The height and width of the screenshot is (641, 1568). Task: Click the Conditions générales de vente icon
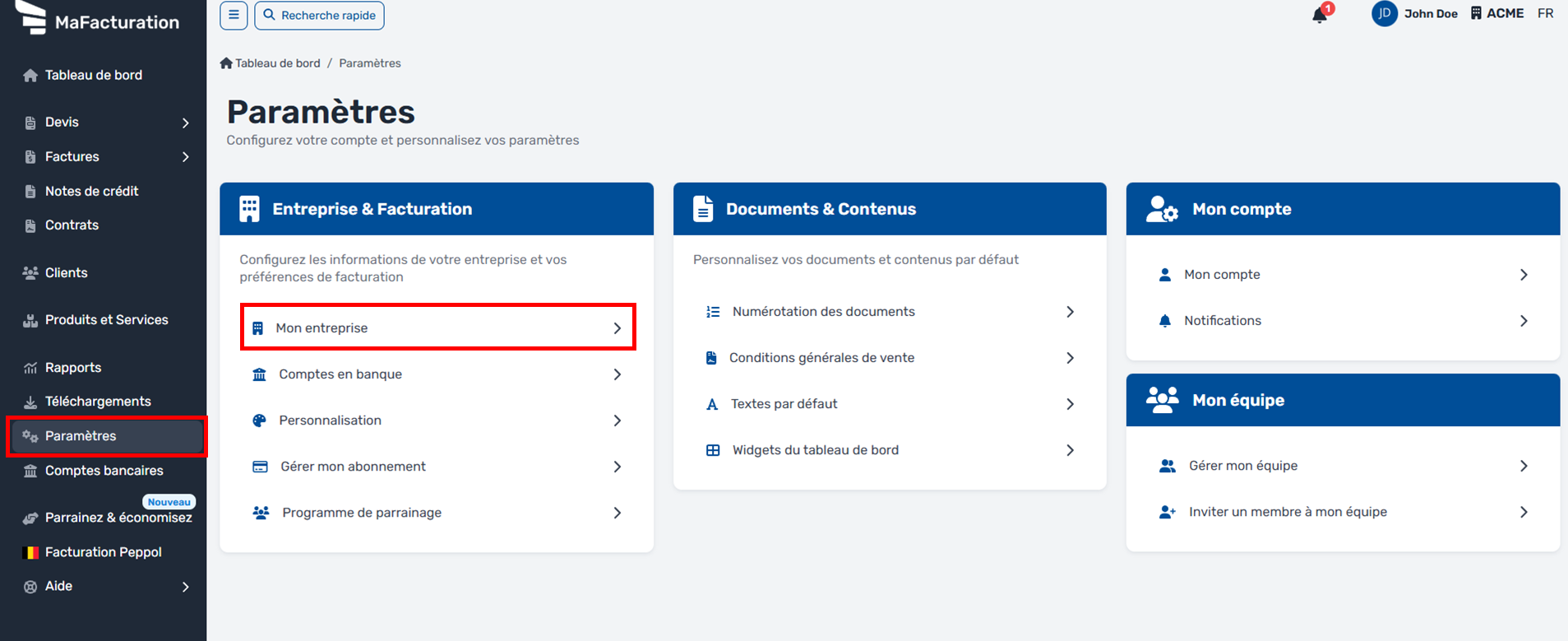(711, 358)
